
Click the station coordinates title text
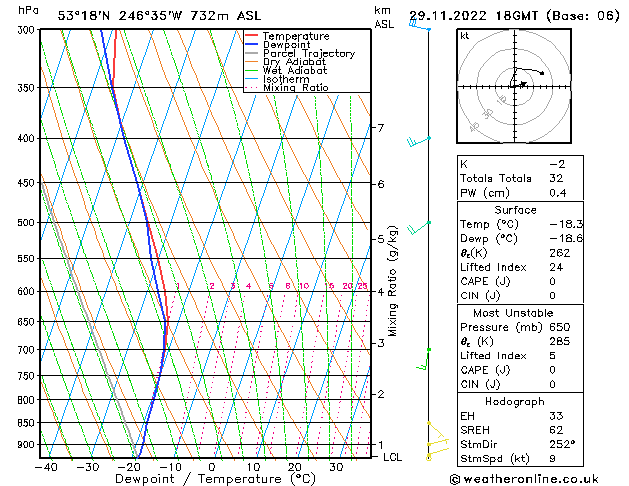(x=144, y=14)
